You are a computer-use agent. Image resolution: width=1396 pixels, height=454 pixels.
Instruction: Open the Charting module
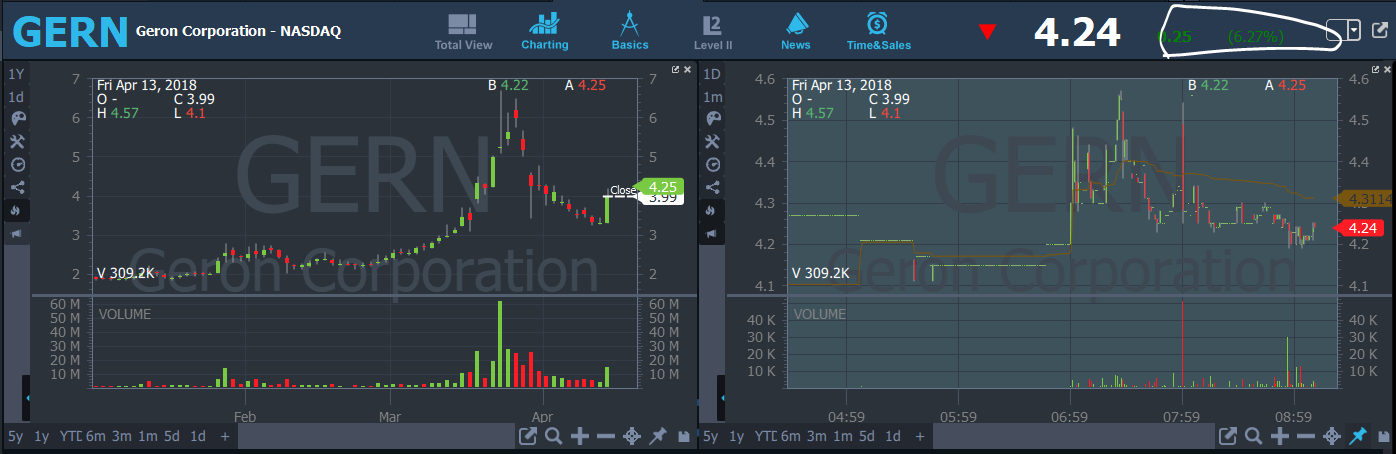544,31
